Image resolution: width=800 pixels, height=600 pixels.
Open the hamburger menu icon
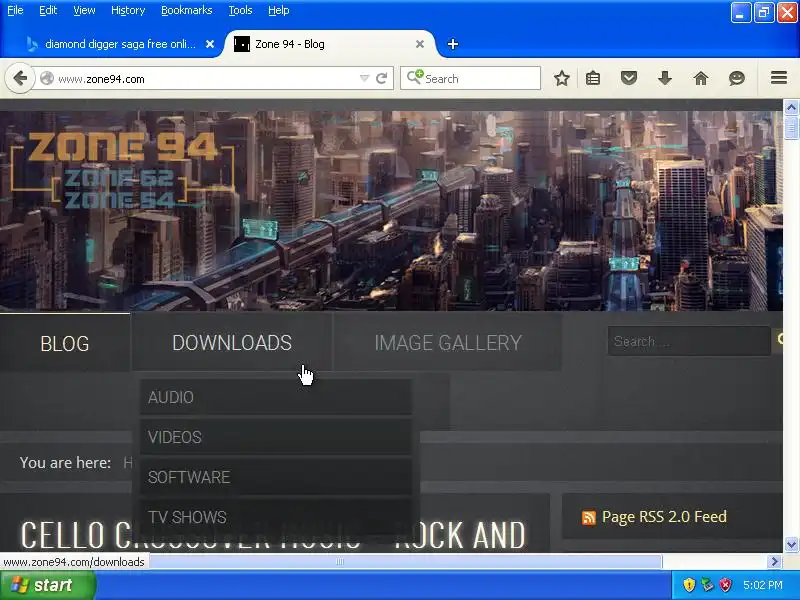(779, 78)
